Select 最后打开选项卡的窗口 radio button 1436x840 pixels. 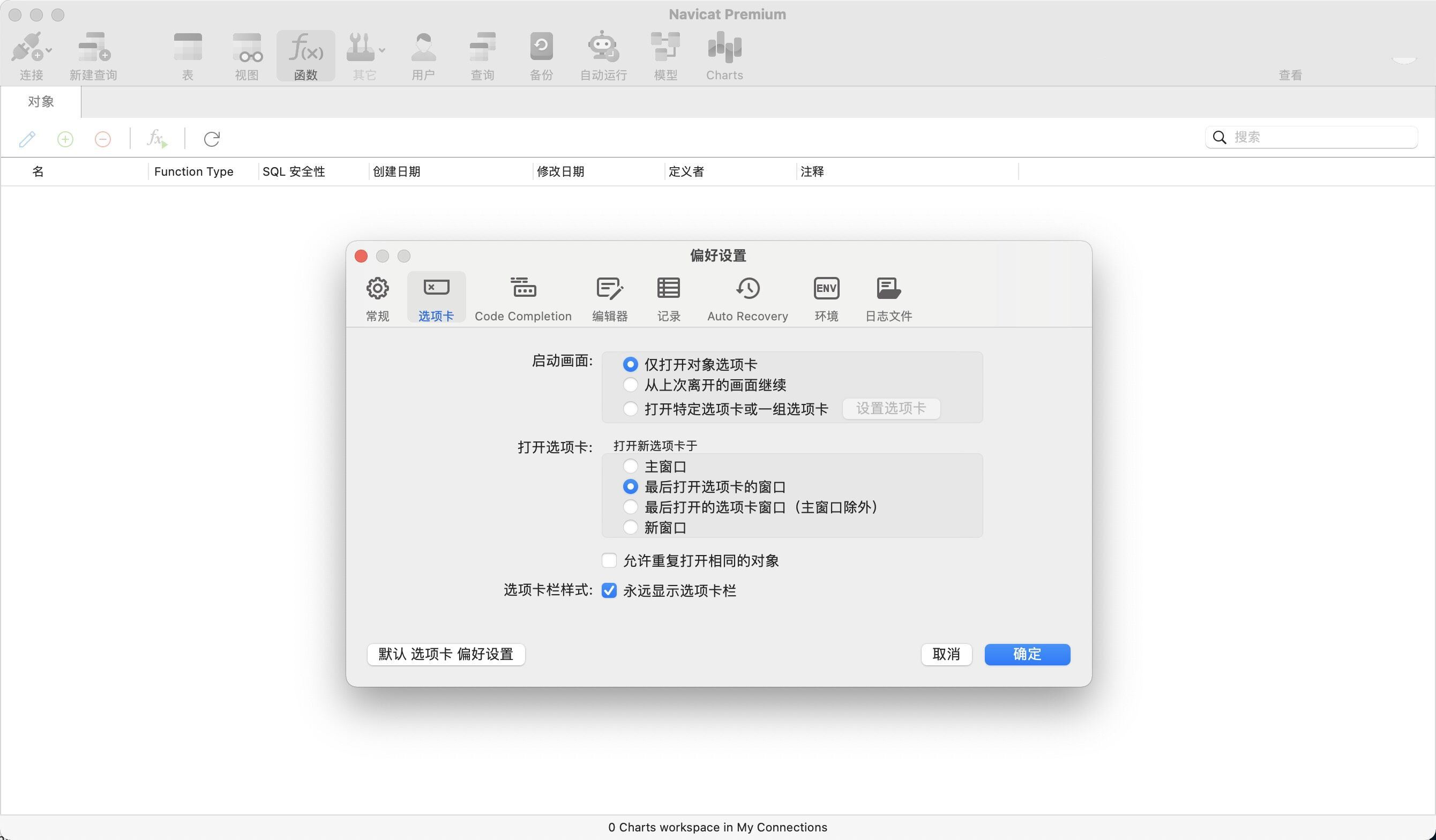pos(630,486)
